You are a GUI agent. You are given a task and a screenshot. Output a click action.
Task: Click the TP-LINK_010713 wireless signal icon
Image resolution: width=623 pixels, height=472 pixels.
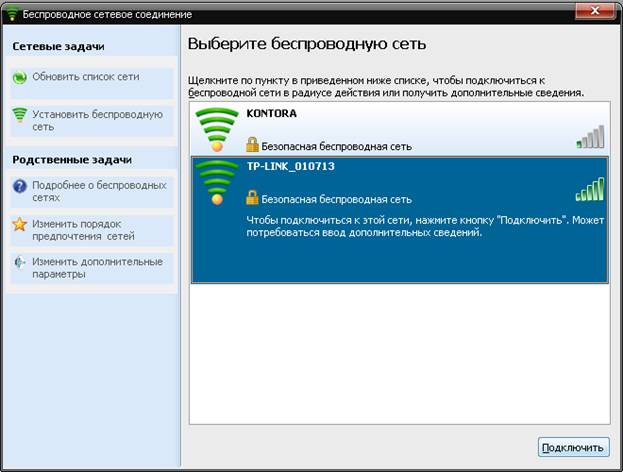click(x=217, y=182)
